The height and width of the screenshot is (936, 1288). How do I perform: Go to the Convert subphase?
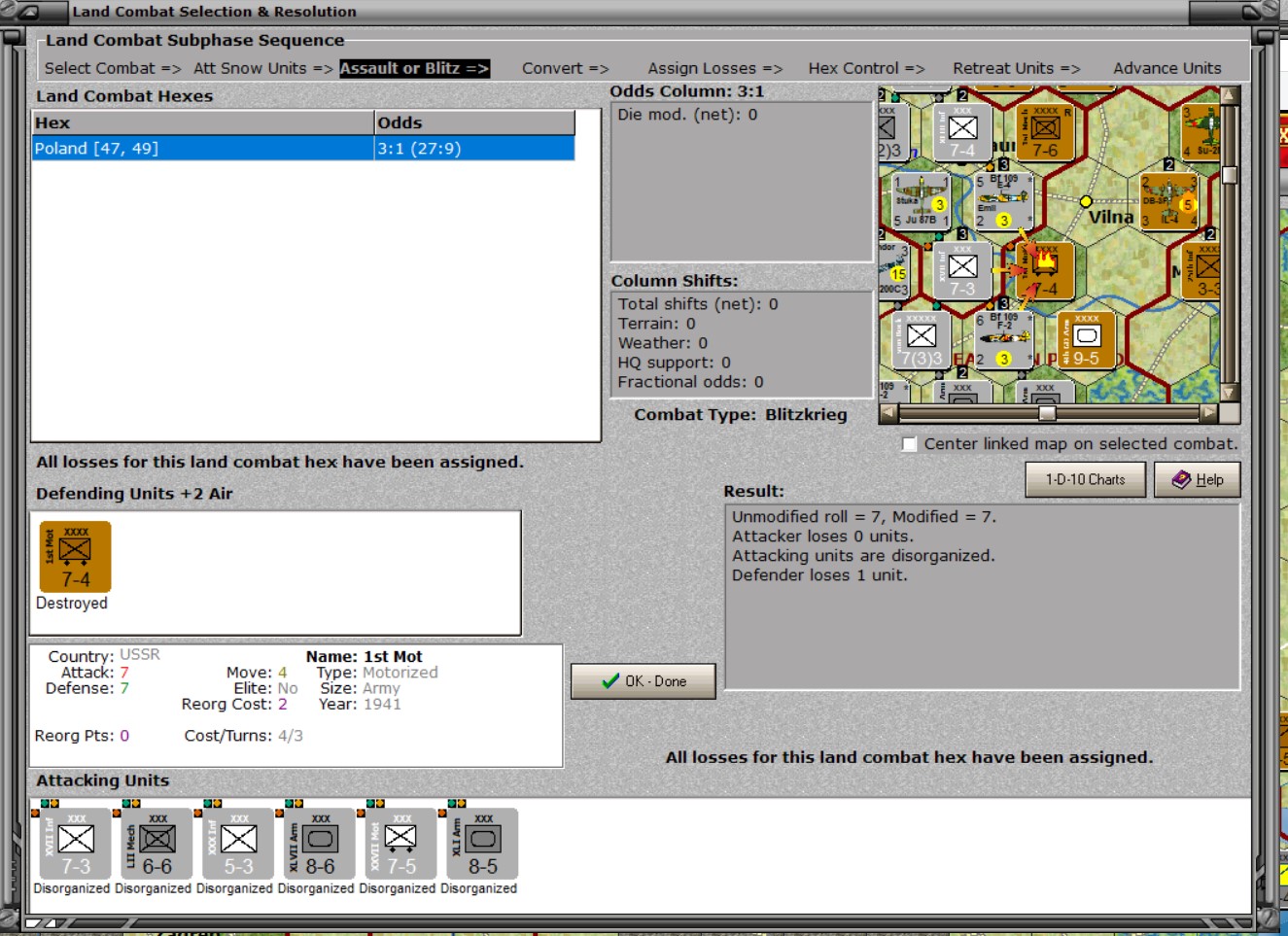point(566,68)
